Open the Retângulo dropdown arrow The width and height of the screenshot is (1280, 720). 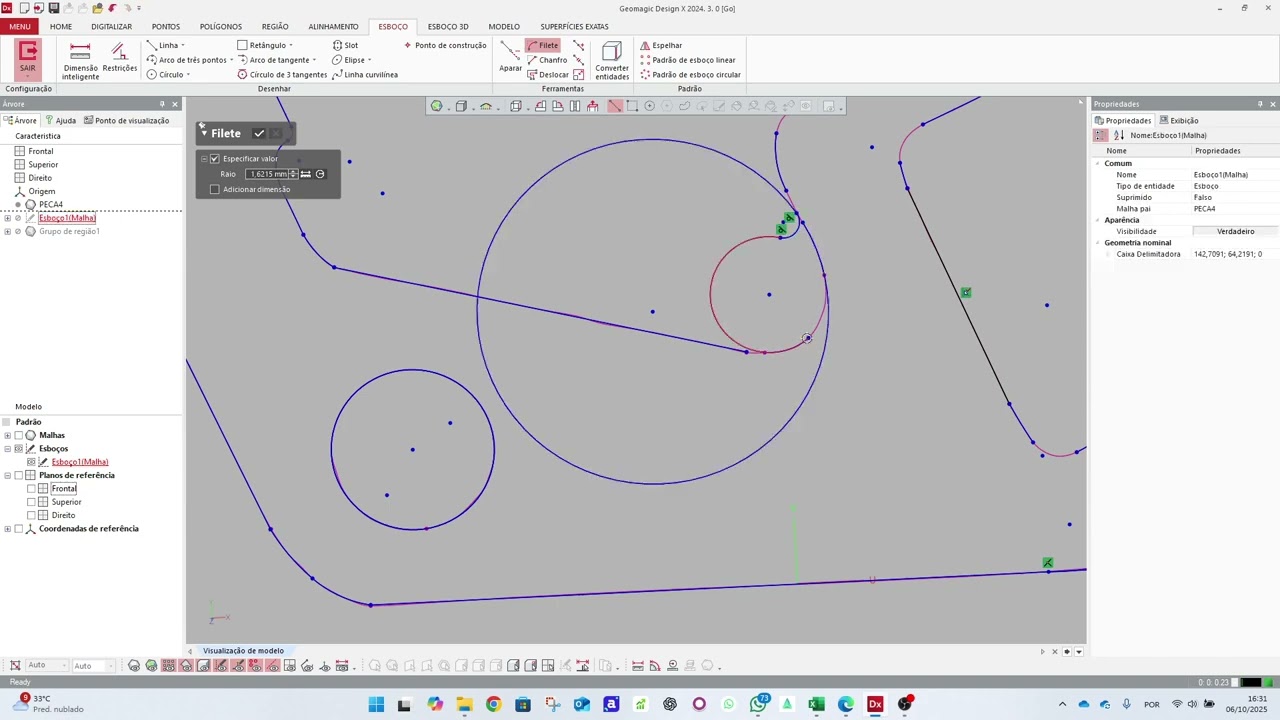291,45
